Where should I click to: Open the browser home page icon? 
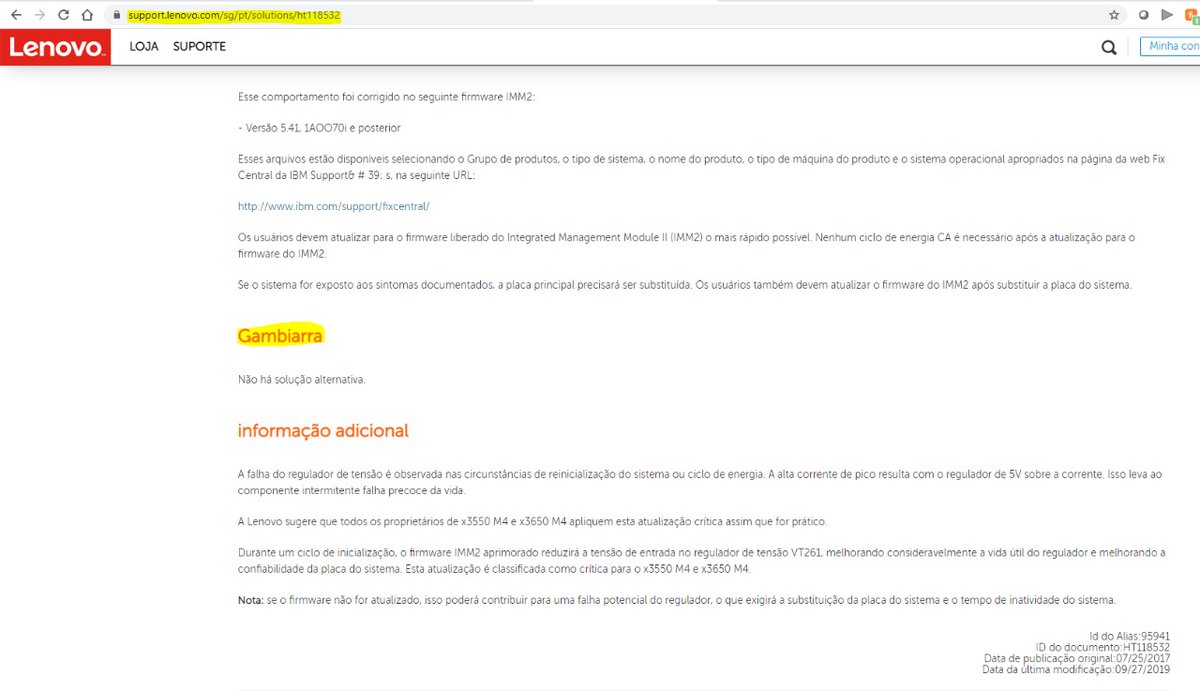(88, 15)
